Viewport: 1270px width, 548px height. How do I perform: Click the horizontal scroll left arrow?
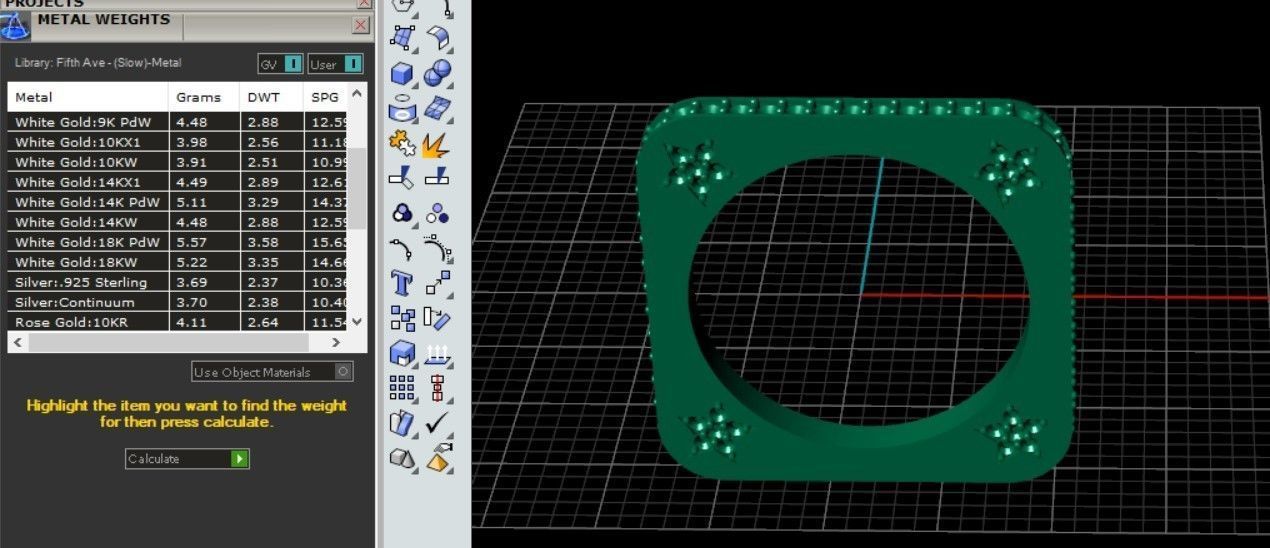click(18, 342)
